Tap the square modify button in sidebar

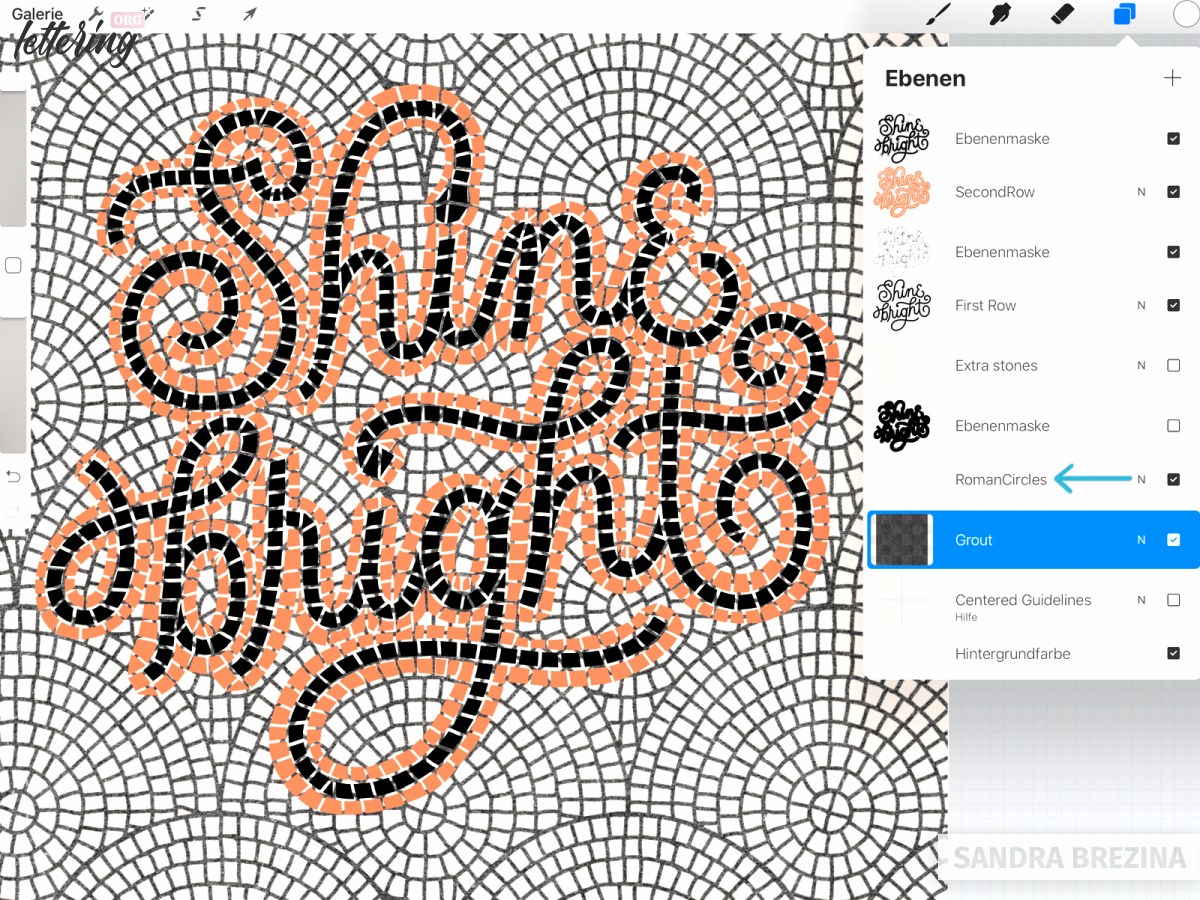pyautogui.click(x=14, y=265)
